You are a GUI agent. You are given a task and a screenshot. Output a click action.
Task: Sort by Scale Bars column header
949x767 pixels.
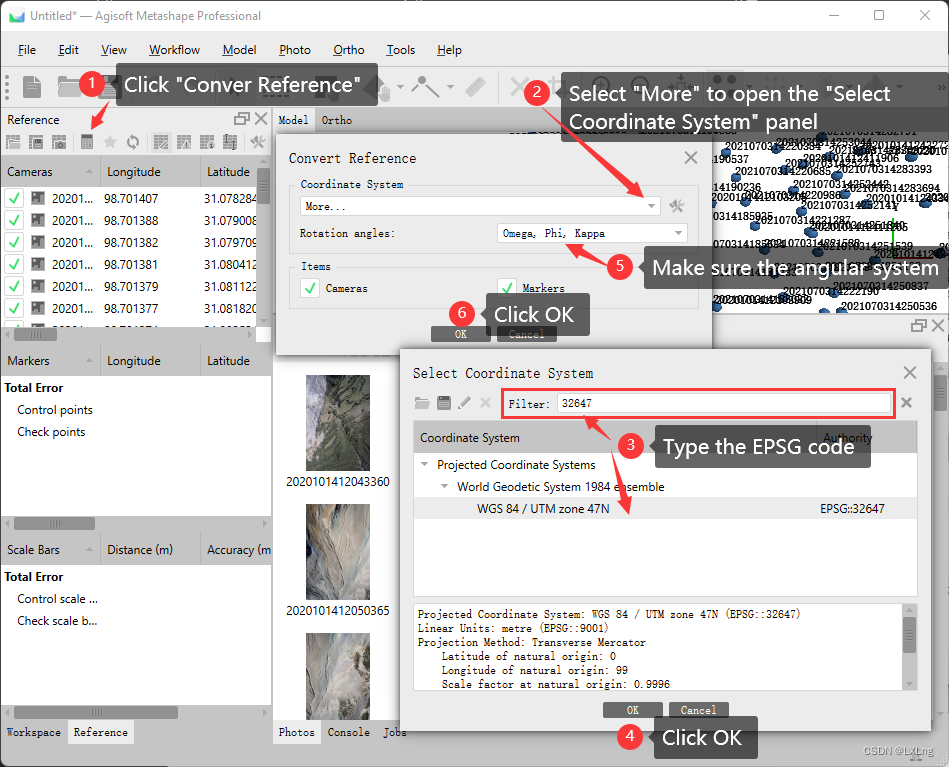[x=50, y=549]
